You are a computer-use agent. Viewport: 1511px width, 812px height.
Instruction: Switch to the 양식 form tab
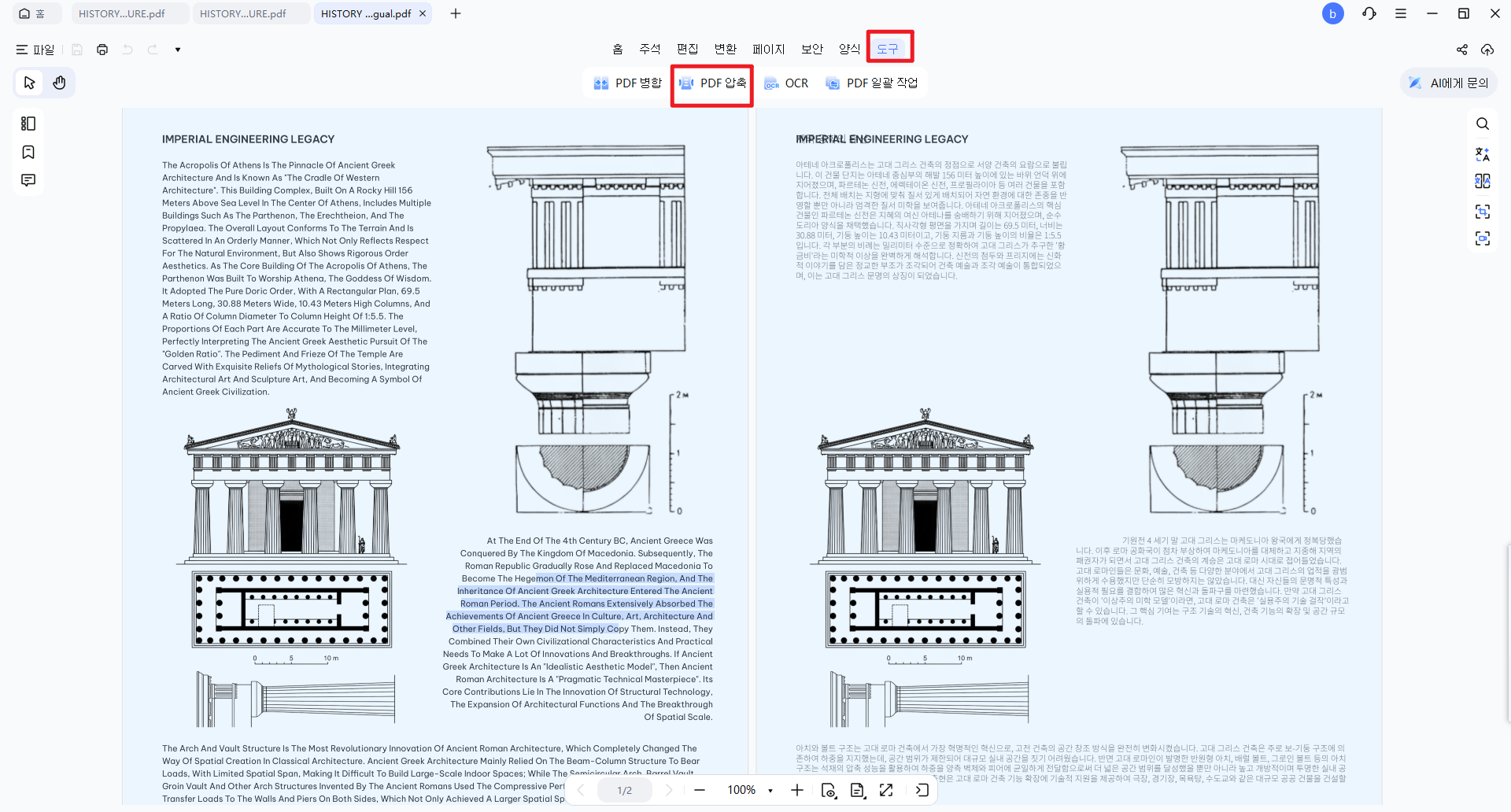850,49
